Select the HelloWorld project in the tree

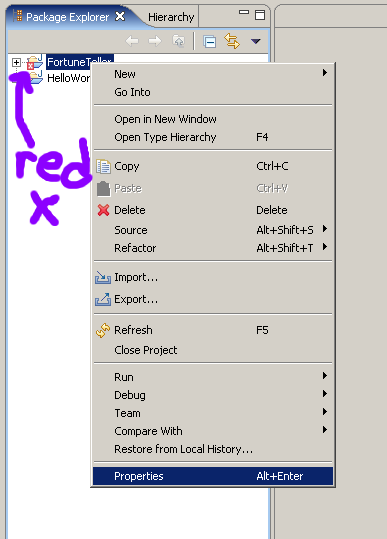point(68,78)
